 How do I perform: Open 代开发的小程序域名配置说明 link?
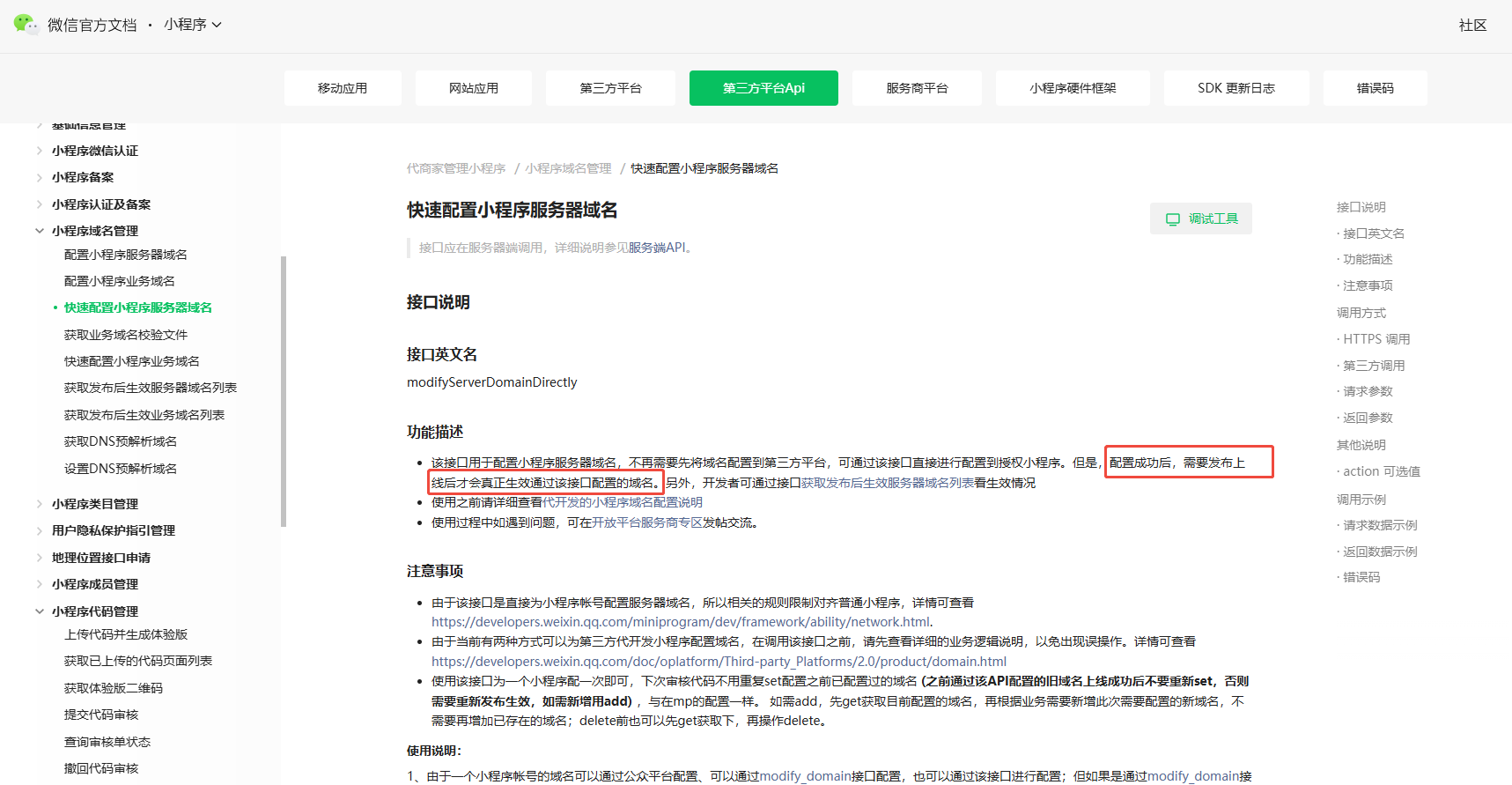(623, 502)
